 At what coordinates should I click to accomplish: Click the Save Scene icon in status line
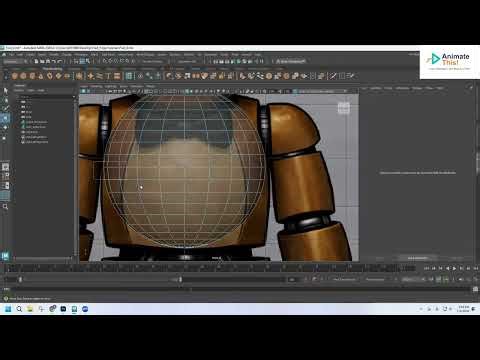(48, 61)
